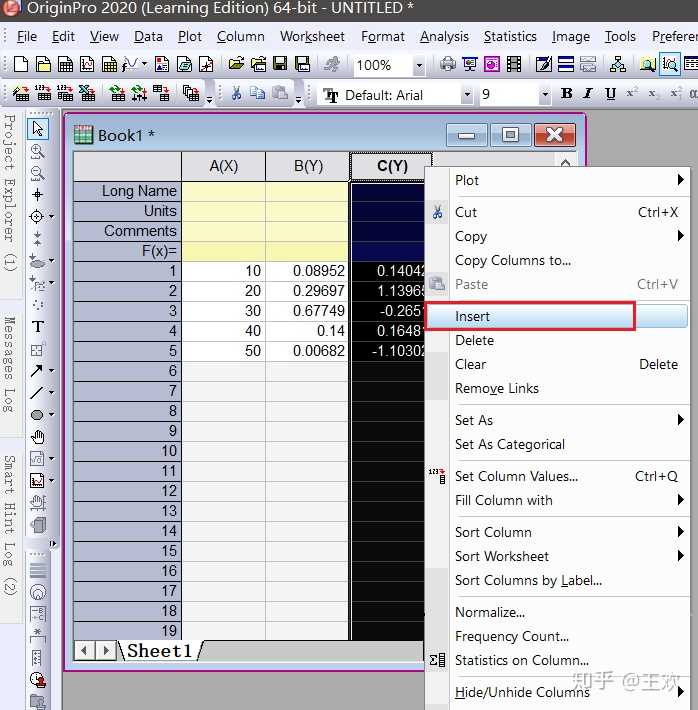The height and width of the screenshot is (710, 698).
Task: Open the Tools menu
Action: pos(620,36)
